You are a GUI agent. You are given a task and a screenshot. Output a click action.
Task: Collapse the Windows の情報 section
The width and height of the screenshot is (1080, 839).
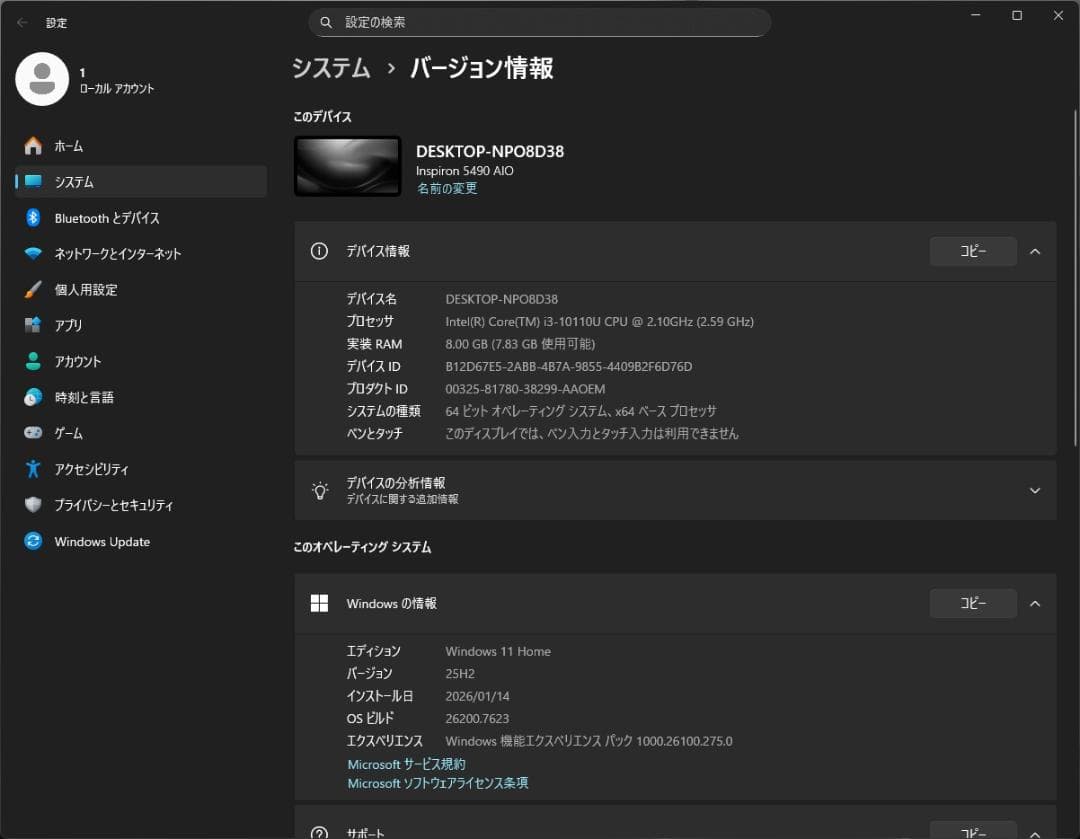point(1035,603)
